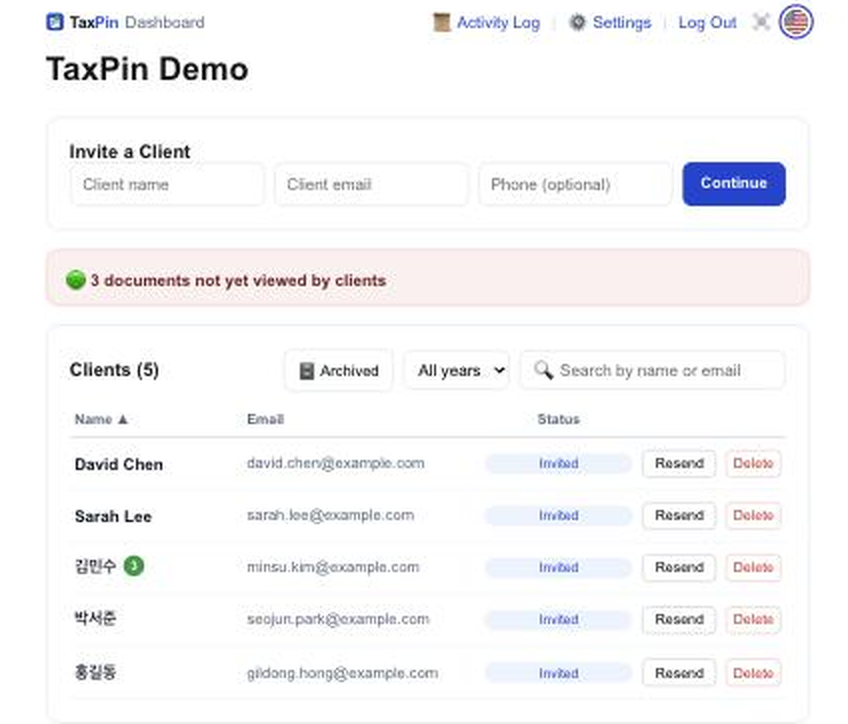Click sarah.lee@example.com email

point(330,515)
